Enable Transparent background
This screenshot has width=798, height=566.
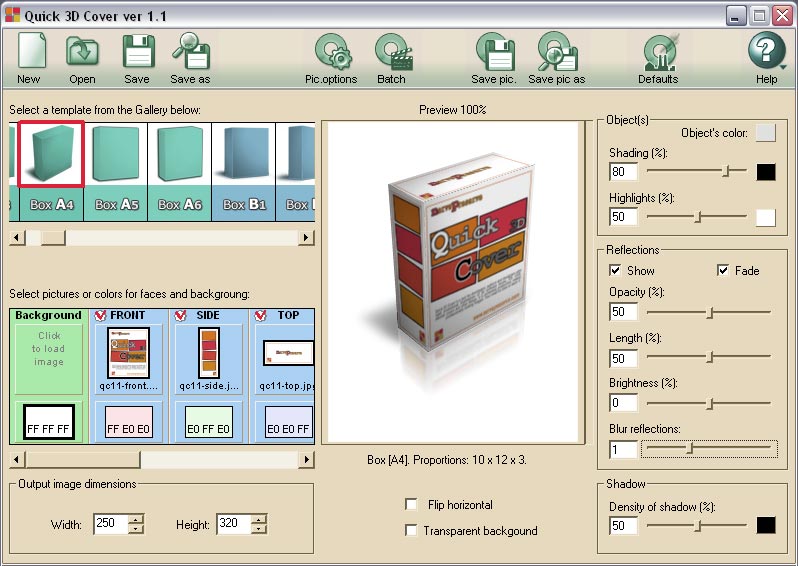coord(411,530)
